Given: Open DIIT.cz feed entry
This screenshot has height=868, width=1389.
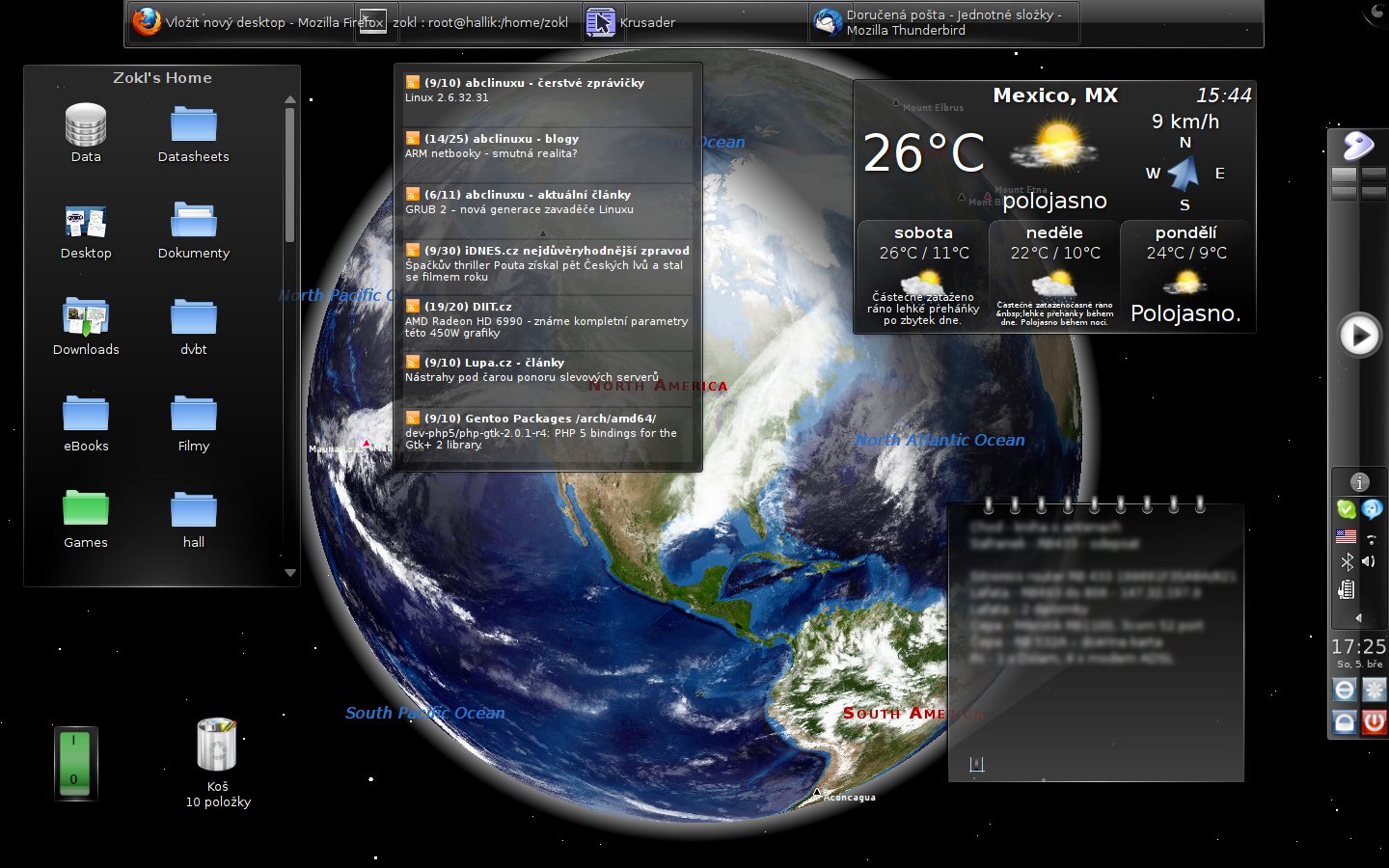Looking at the screenshot, I should pyautogui.click(x=547, y=322).
